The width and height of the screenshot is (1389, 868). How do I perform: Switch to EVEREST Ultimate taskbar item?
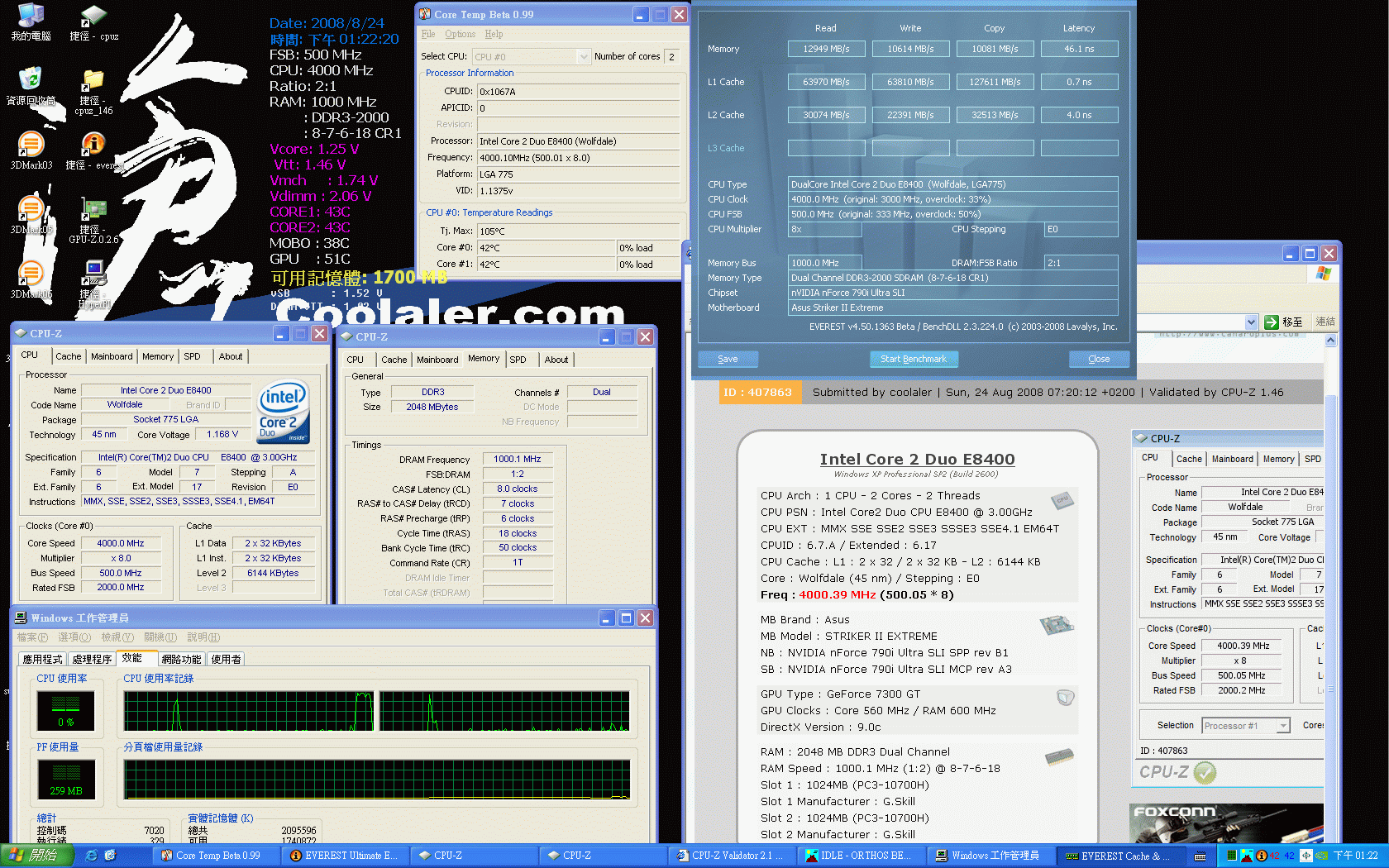pyautogui.click(x=345, y=856)
